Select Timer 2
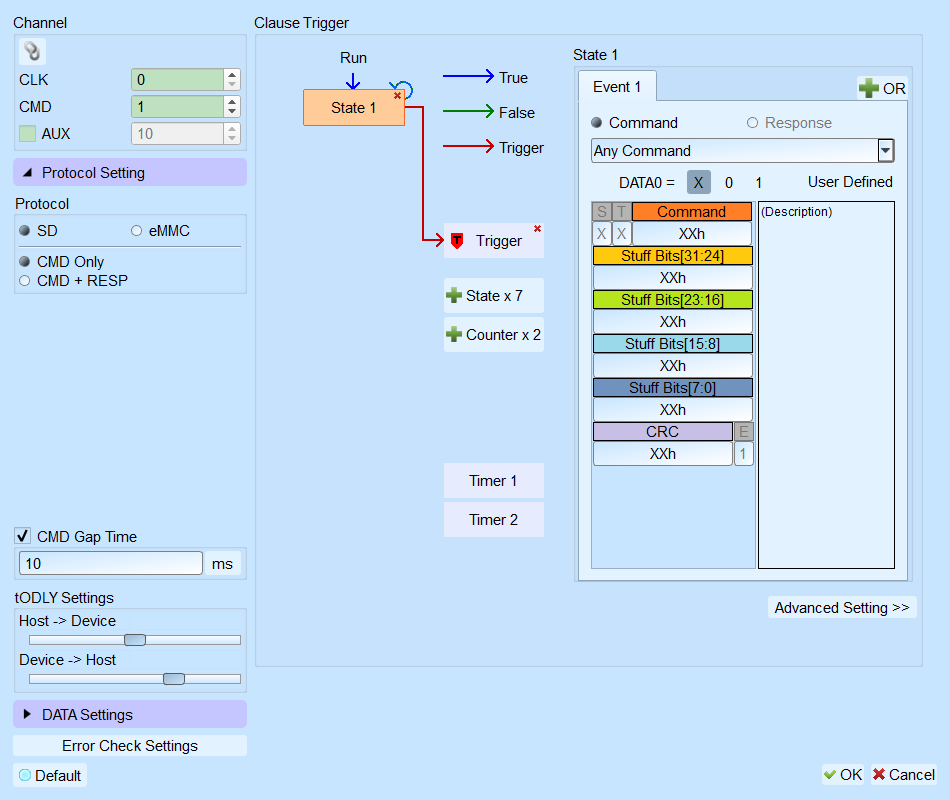Image resolution: width=950 pixels, height=800 pixels. 494,519
